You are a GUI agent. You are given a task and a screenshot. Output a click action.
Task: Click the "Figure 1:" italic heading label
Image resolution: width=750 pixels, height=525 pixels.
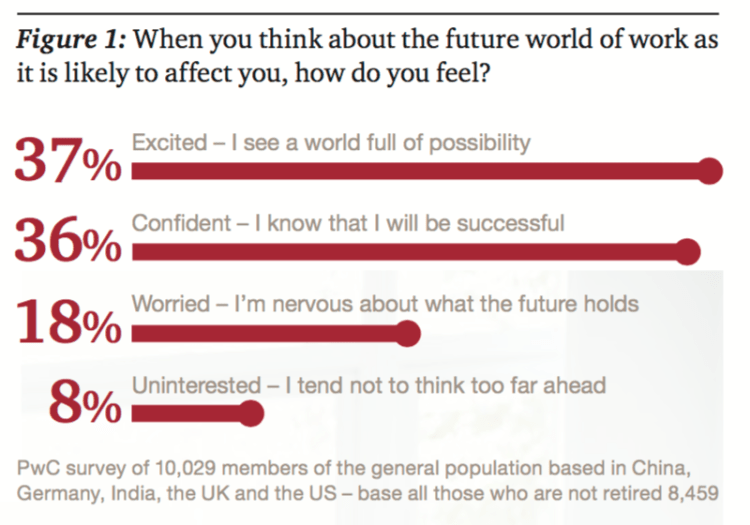68,41
